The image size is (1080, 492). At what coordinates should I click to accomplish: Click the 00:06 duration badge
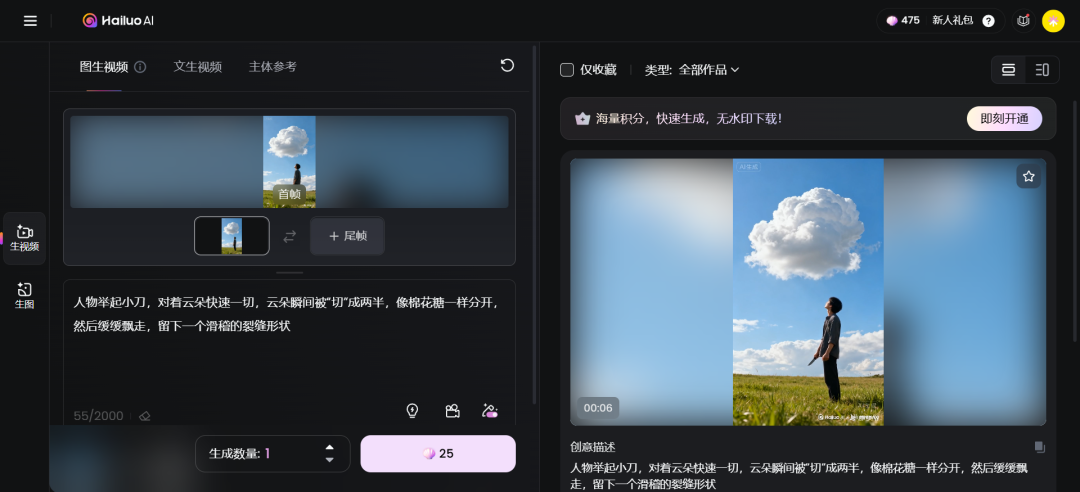[x=598, y=408]
